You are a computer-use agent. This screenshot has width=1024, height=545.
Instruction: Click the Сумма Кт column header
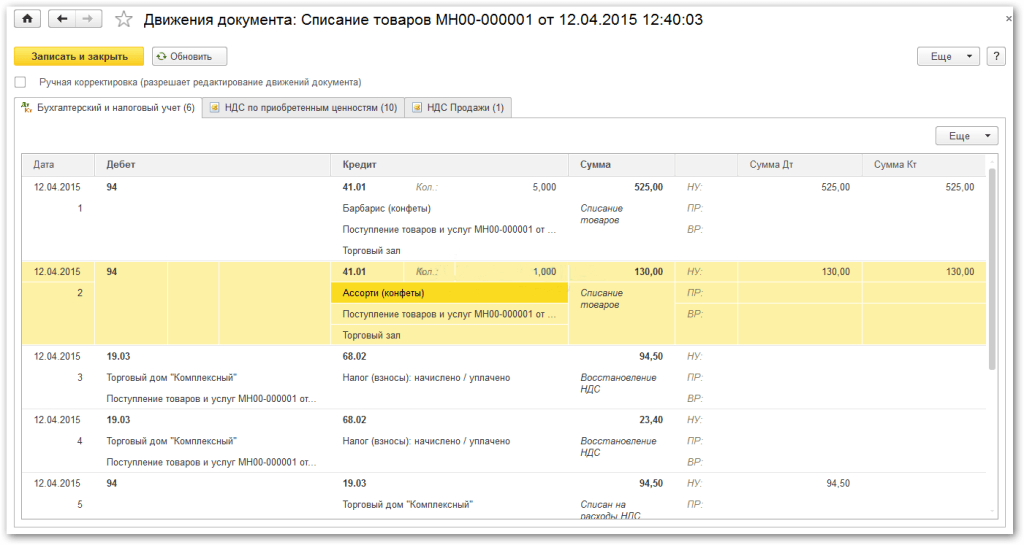point(894,164)
